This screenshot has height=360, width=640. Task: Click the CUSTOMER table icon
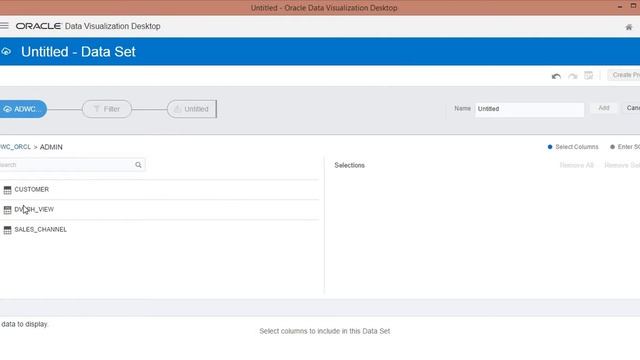[x=7, y=190]
